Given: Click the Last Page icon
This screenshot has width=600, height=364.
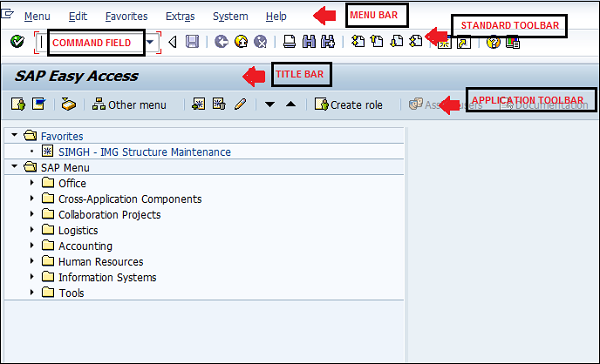Looking at the screenshot, I should tap(416, 41).
